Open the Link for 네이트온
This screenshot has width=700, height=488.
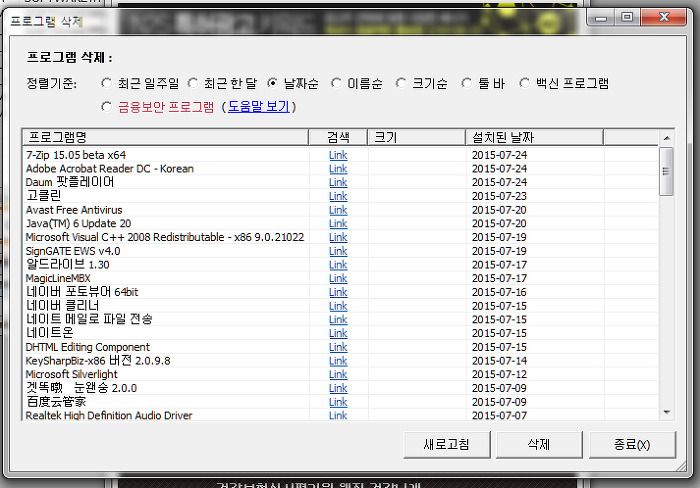click(338, 333)
